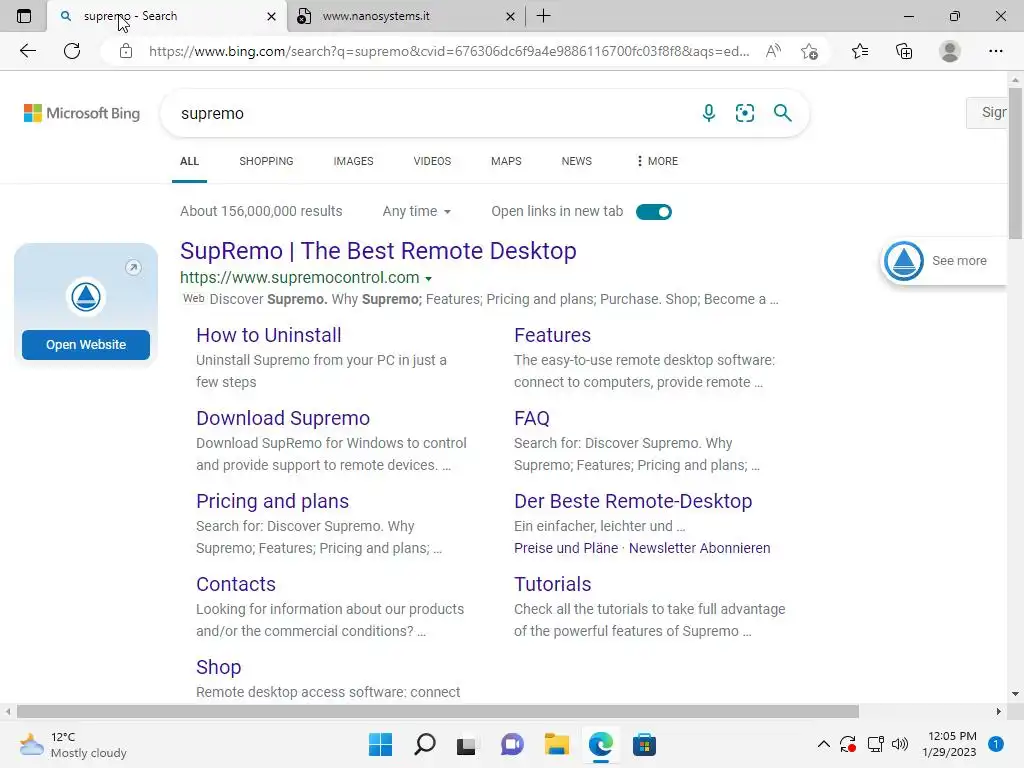Viewport: 1024px width, 768px height.
Task: Open the browser profile avatar
Action: click(950, 51)
